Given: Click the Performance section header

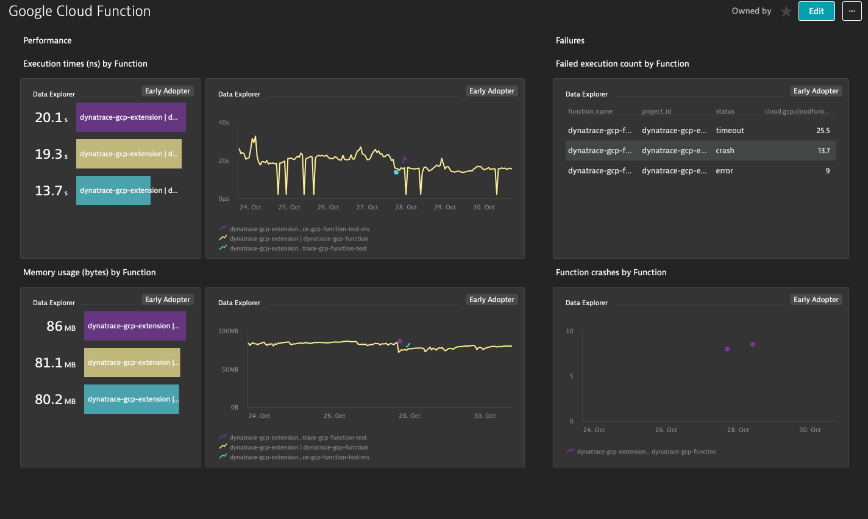Looking at the screenshot, I should 47,40.
